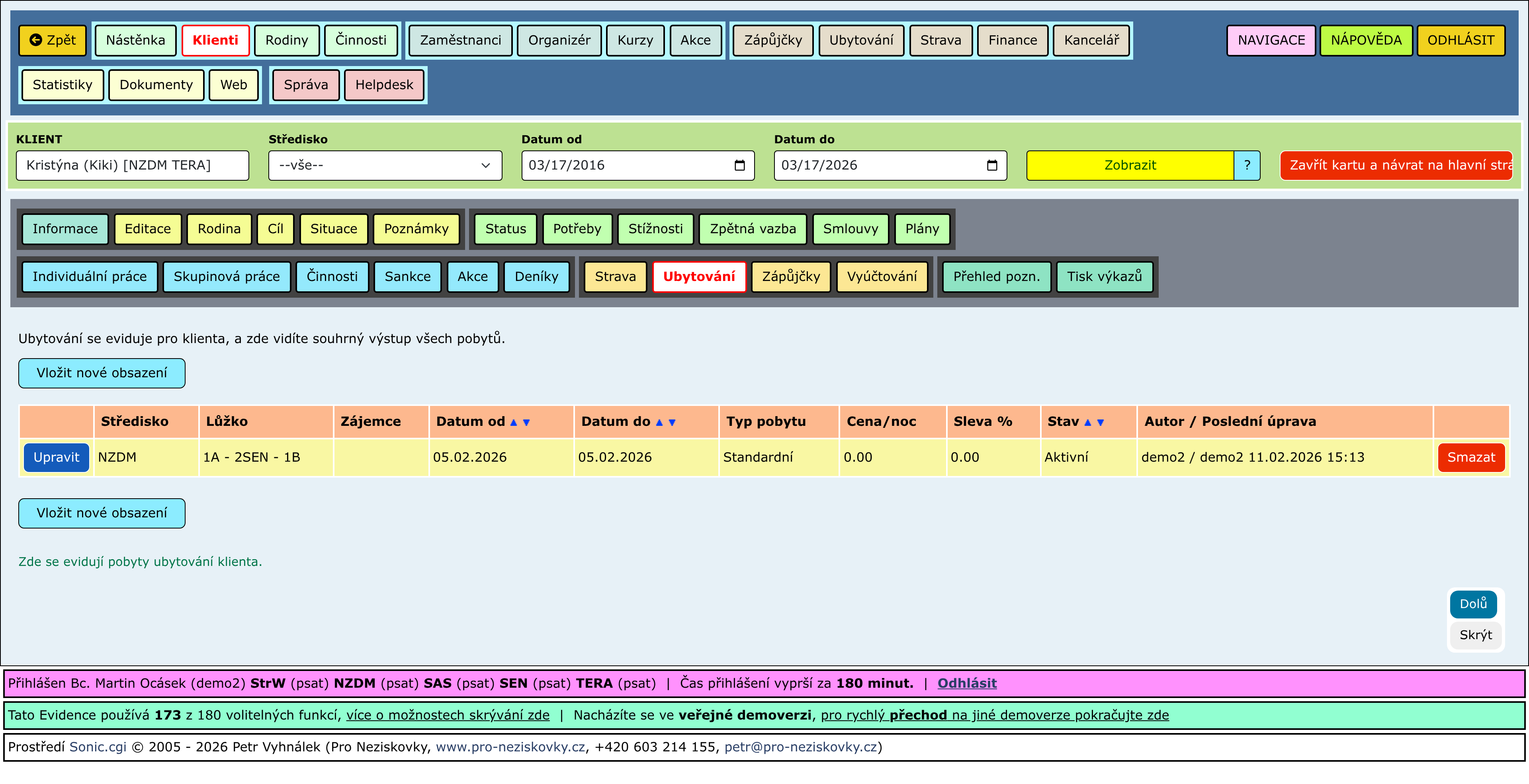This screenshot has height=784, width=1529.
Task: Click the Odhlásit link in pink bar
Action: pos(967,683)
